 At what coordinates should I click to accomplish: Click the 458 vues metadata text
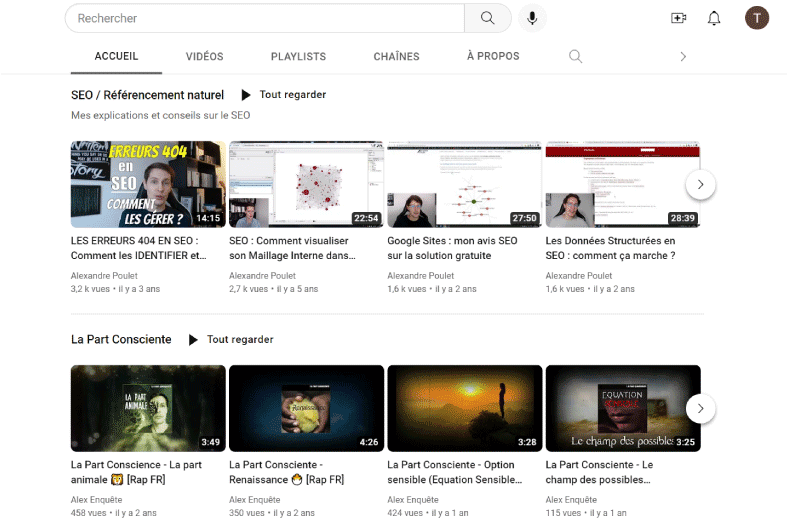coord(89,513)
